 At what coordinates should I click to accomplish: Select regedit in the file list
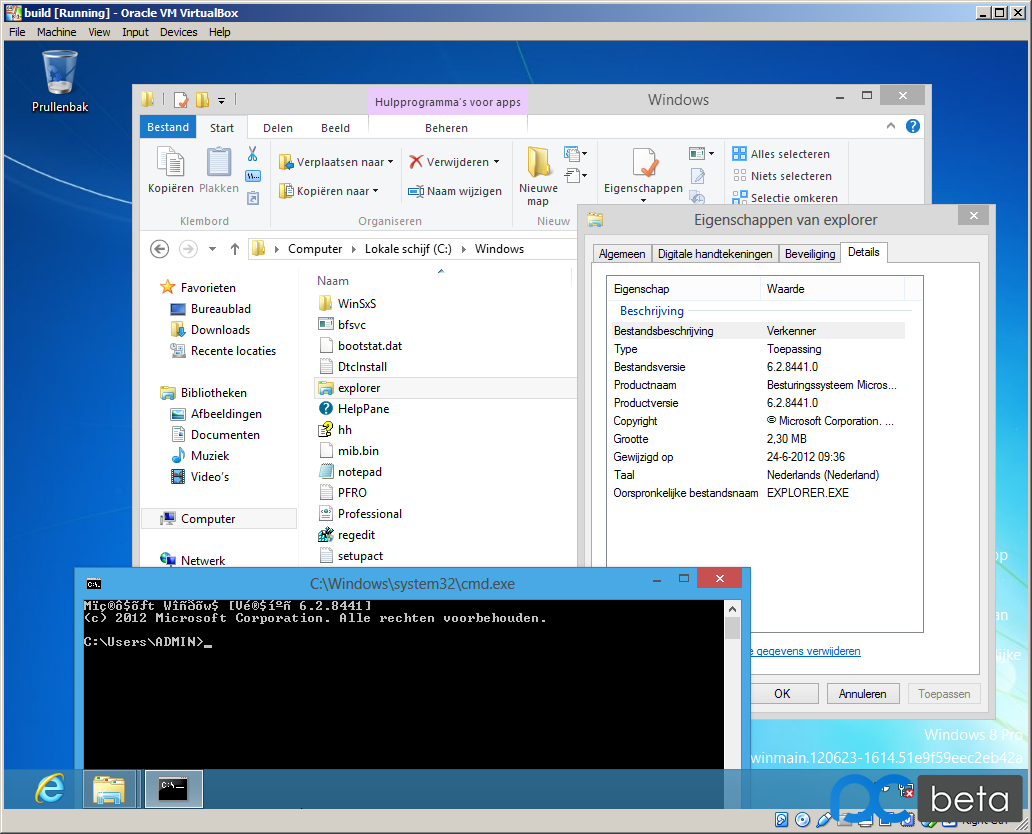point(356,535)
